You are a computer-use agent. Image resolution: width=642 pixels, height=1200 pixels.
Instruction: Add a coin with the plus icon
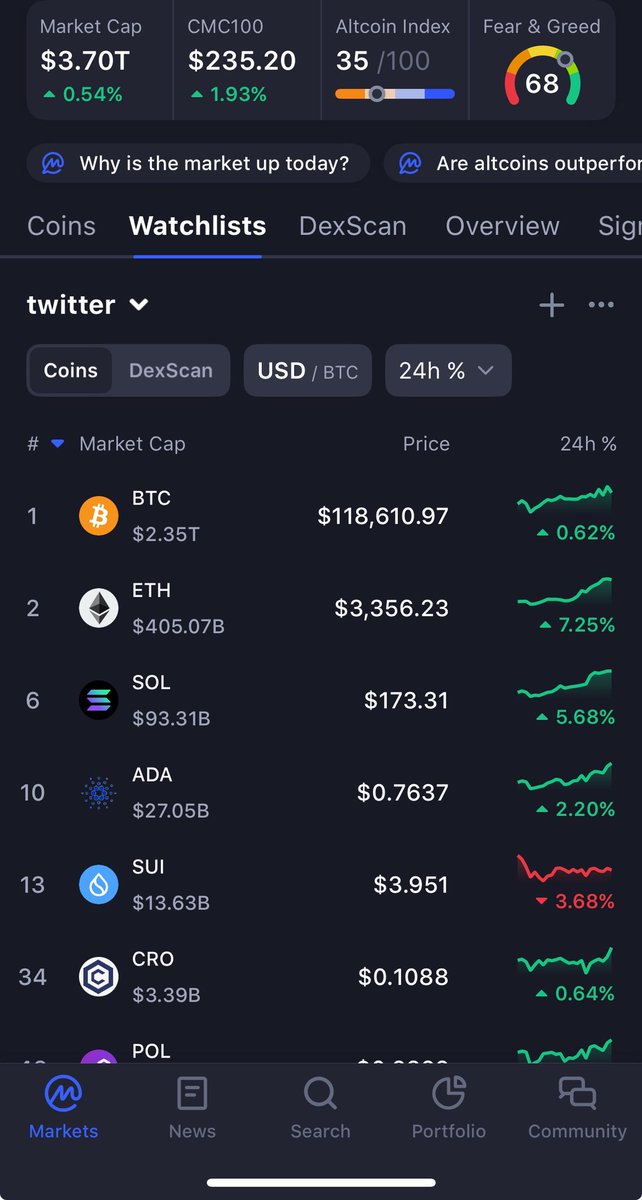coord(551,305)
